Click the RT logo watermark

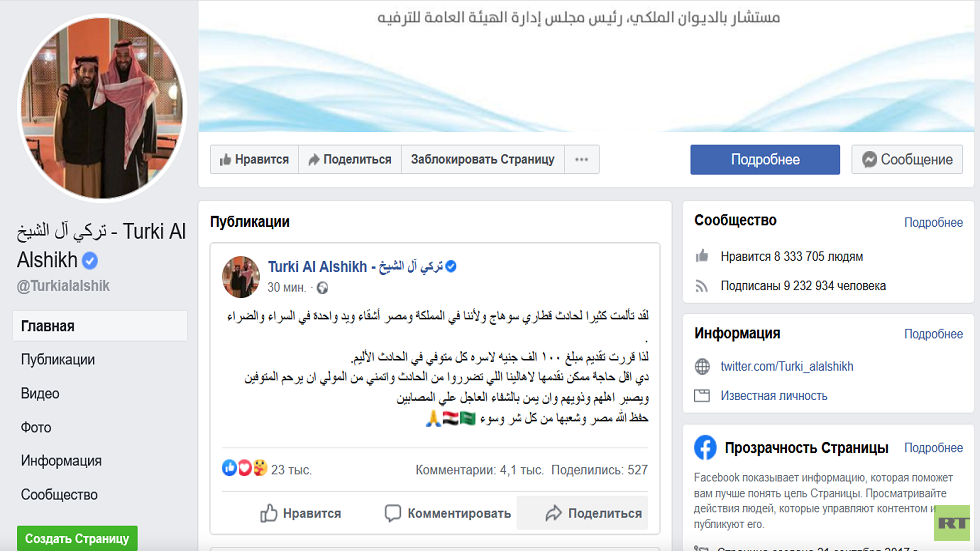[952, 524]
